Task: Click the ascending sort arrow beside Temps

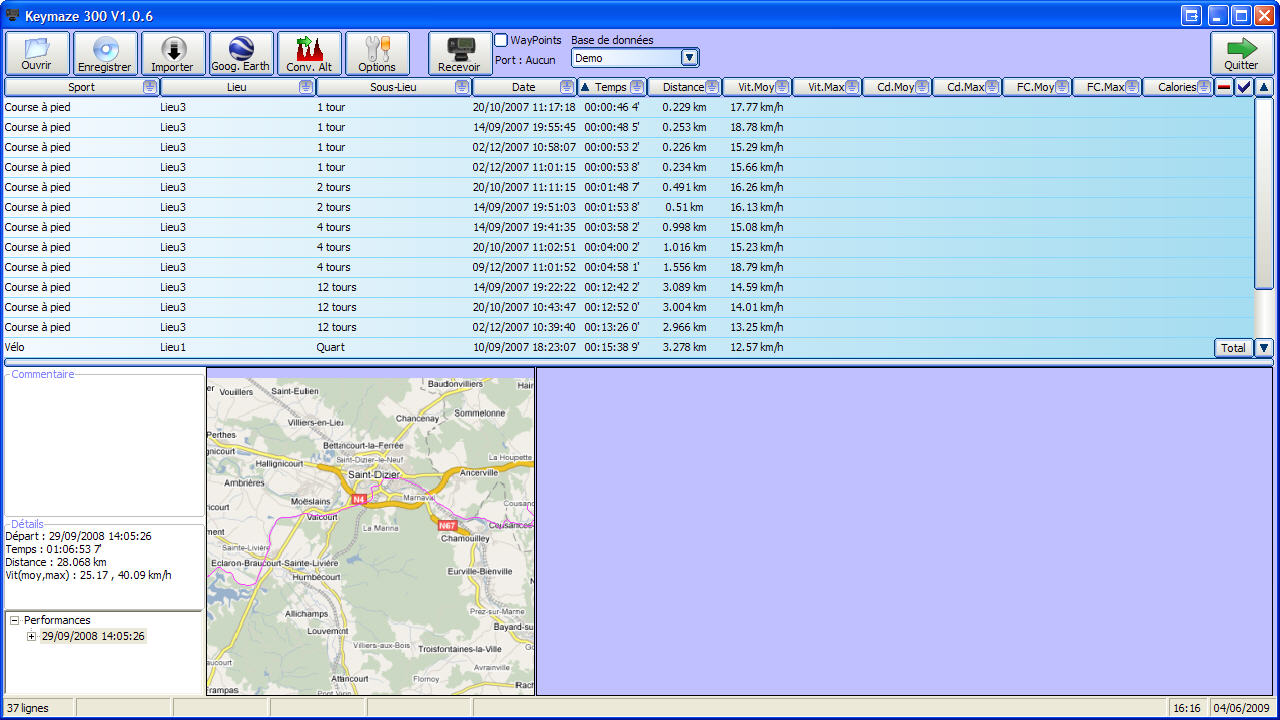Action: [x=585, y=87]
